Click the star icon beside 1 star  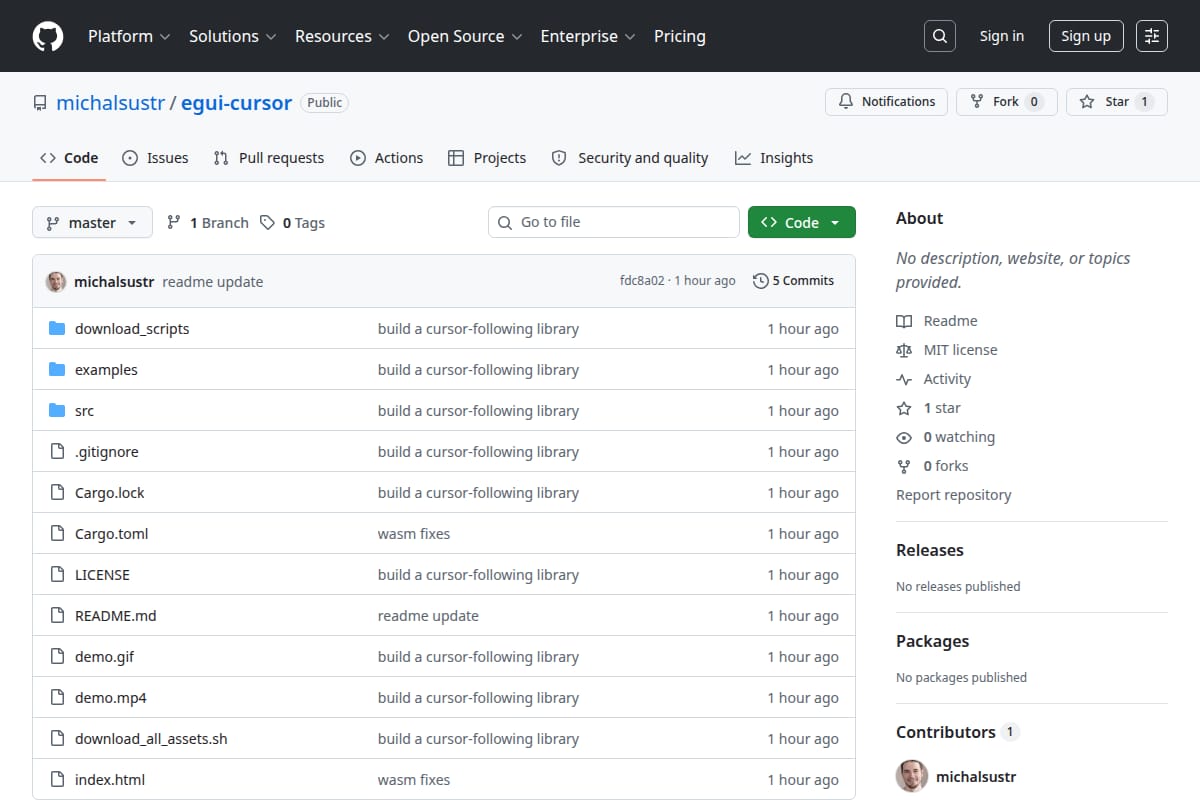tap(904, 408)
